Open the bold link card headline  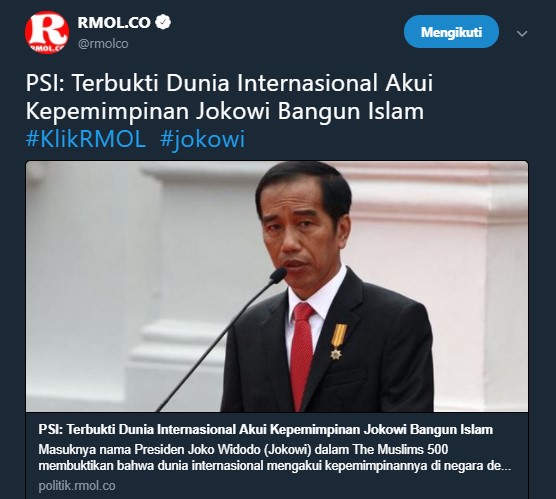tap(266, 429)
